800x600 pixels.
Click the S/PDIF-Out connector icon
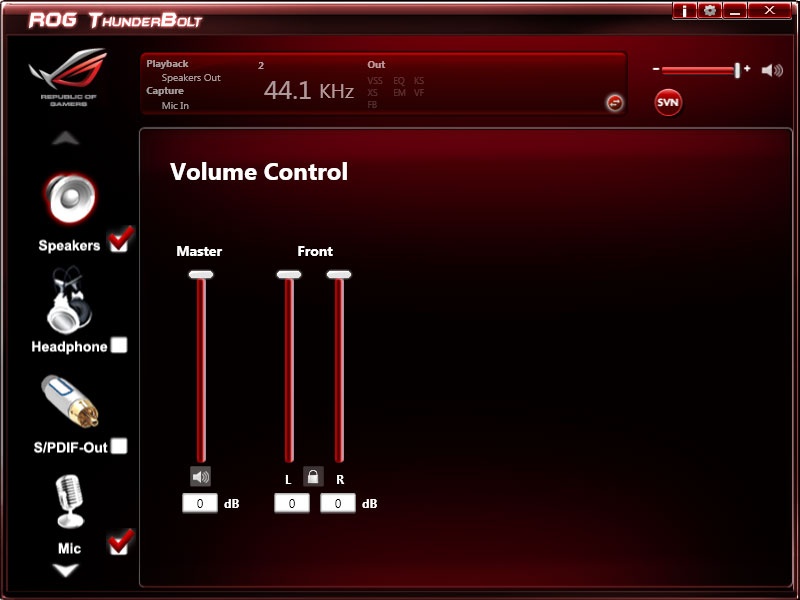tap(70, 401)
